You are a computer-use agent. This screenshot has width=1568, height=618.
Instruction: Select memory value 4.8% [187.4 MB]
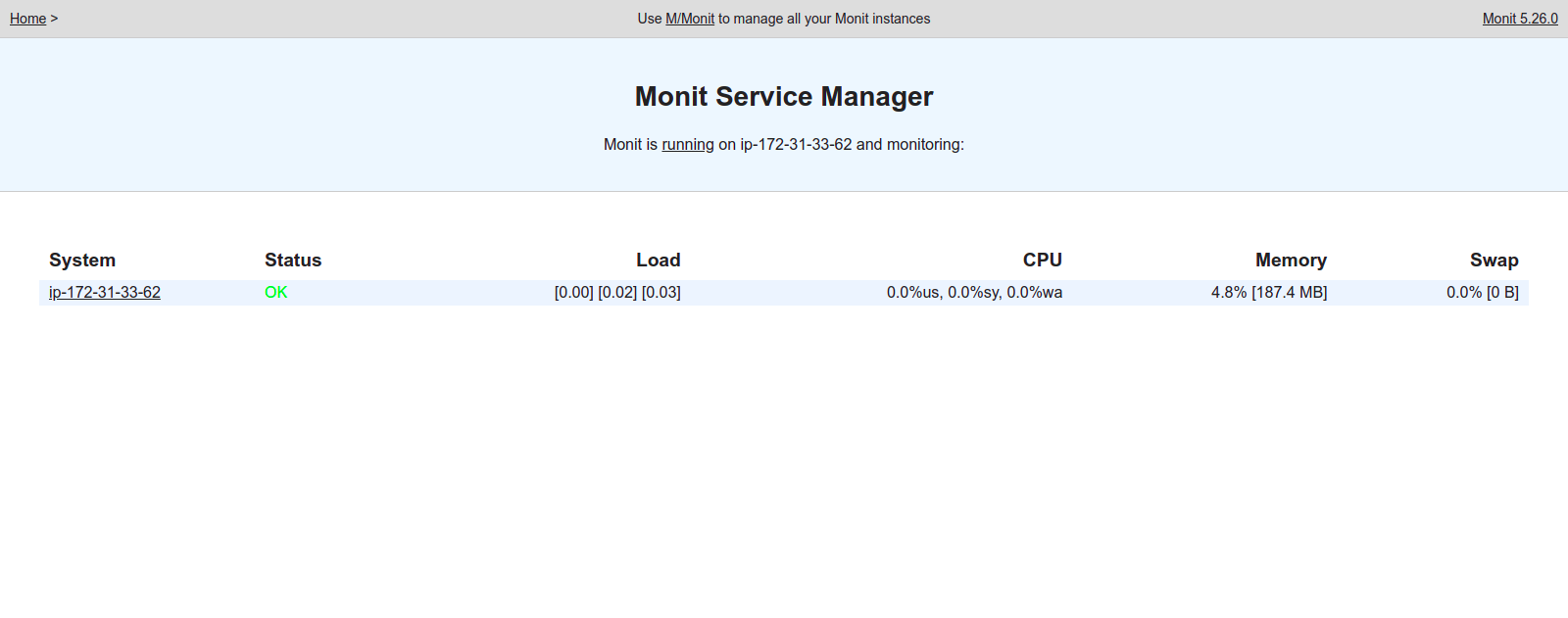(1269, 292)
